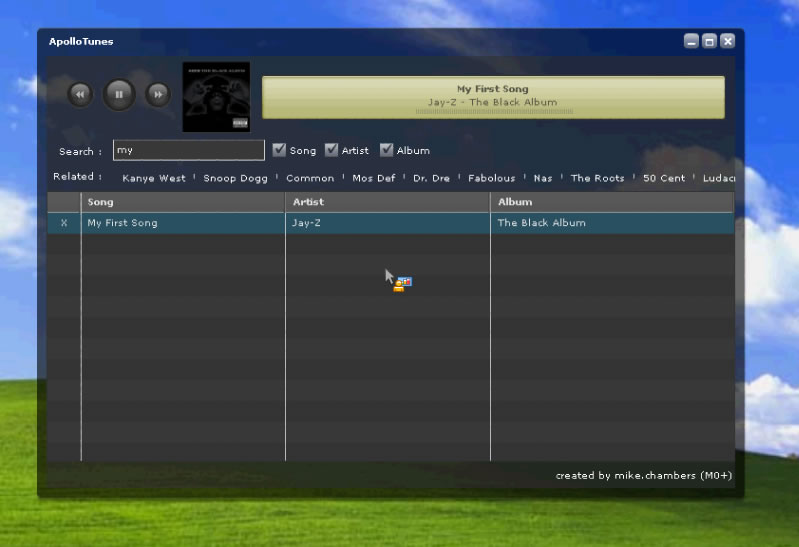Select the My First Song cell
Viewport: 799px width, 547px height.
183,223
